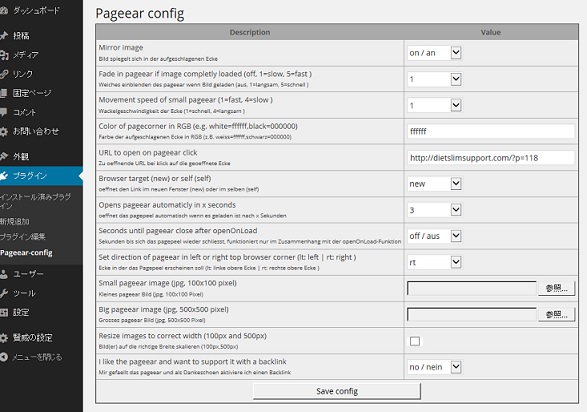Click the Value column header
This screenshot has width=587, height=412.
pos(491,32)
